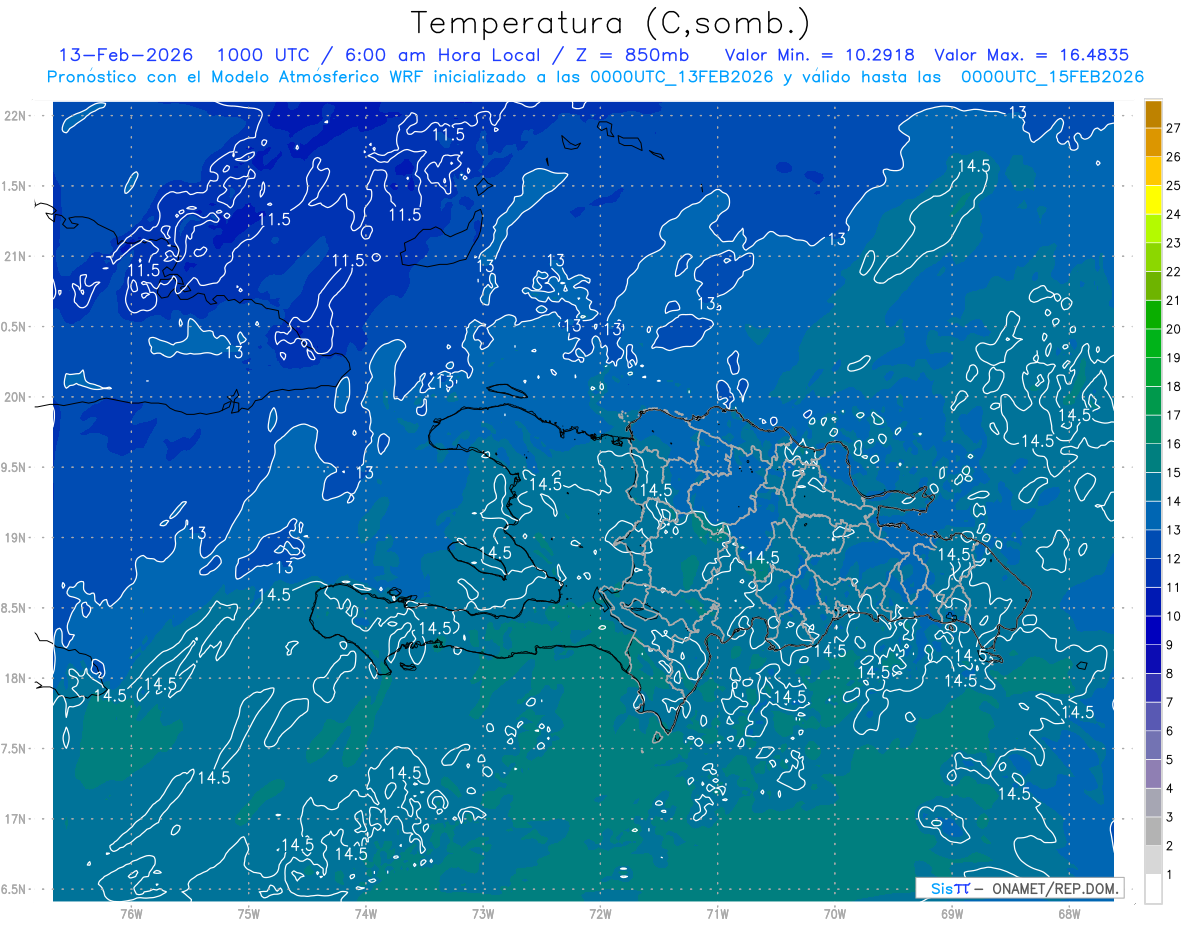The image size is (1200, 927).
Task: Click the color scale value '18'
Action: [x=1173, y=387]
